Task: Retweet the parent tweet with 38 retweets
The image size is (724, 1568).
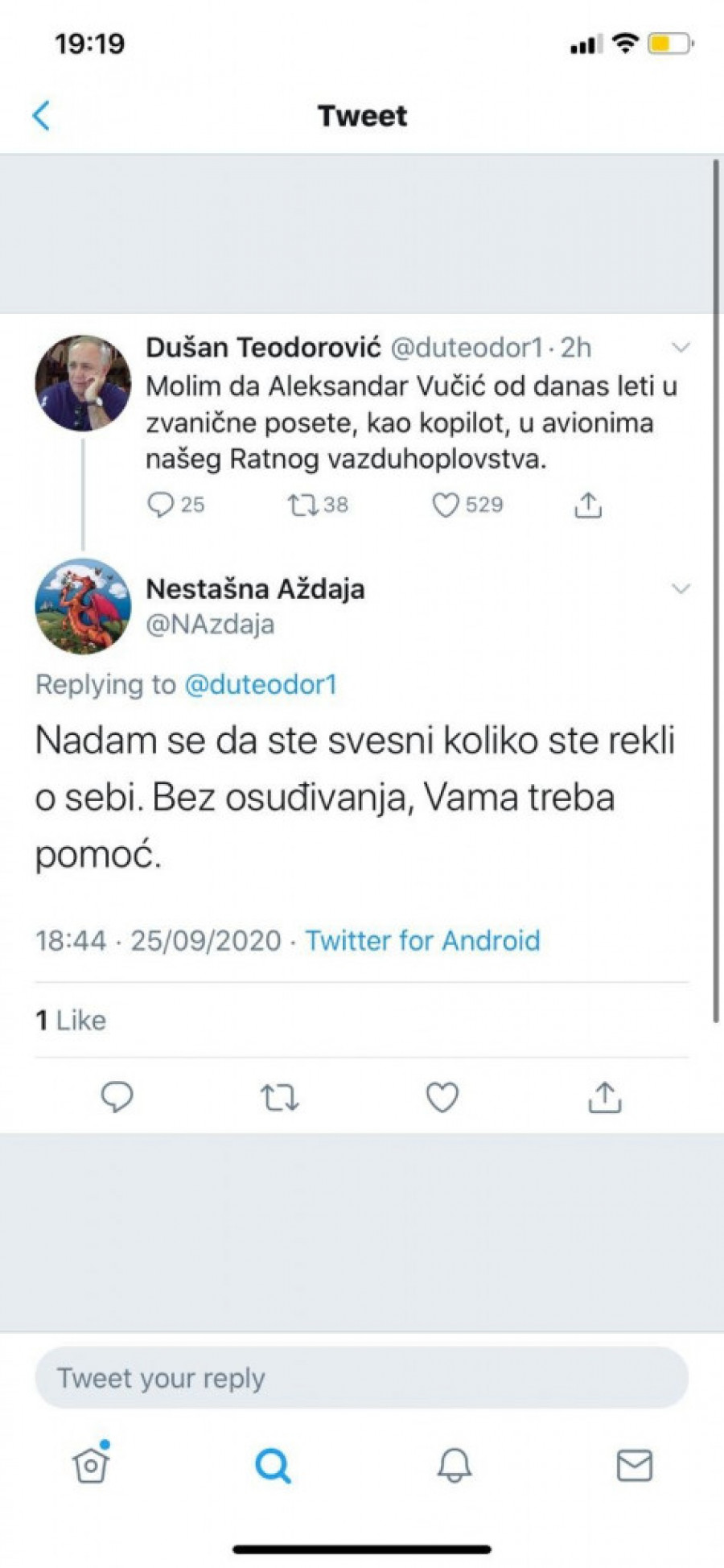Action: tap(303, 505)
